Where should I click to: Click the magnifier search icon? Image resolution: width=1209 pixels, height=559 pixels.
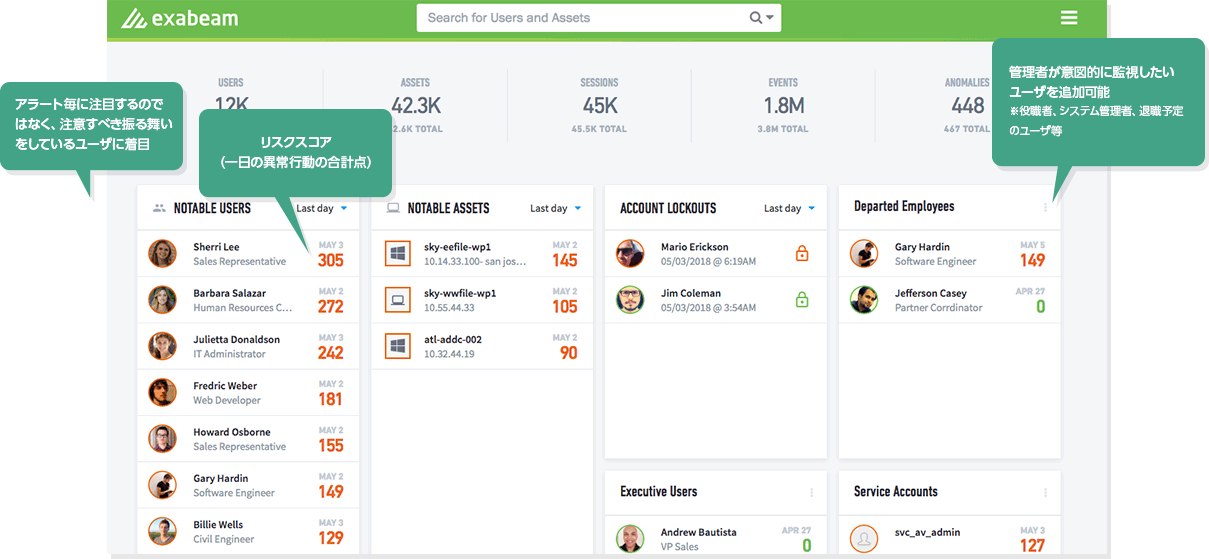point(756,18)
